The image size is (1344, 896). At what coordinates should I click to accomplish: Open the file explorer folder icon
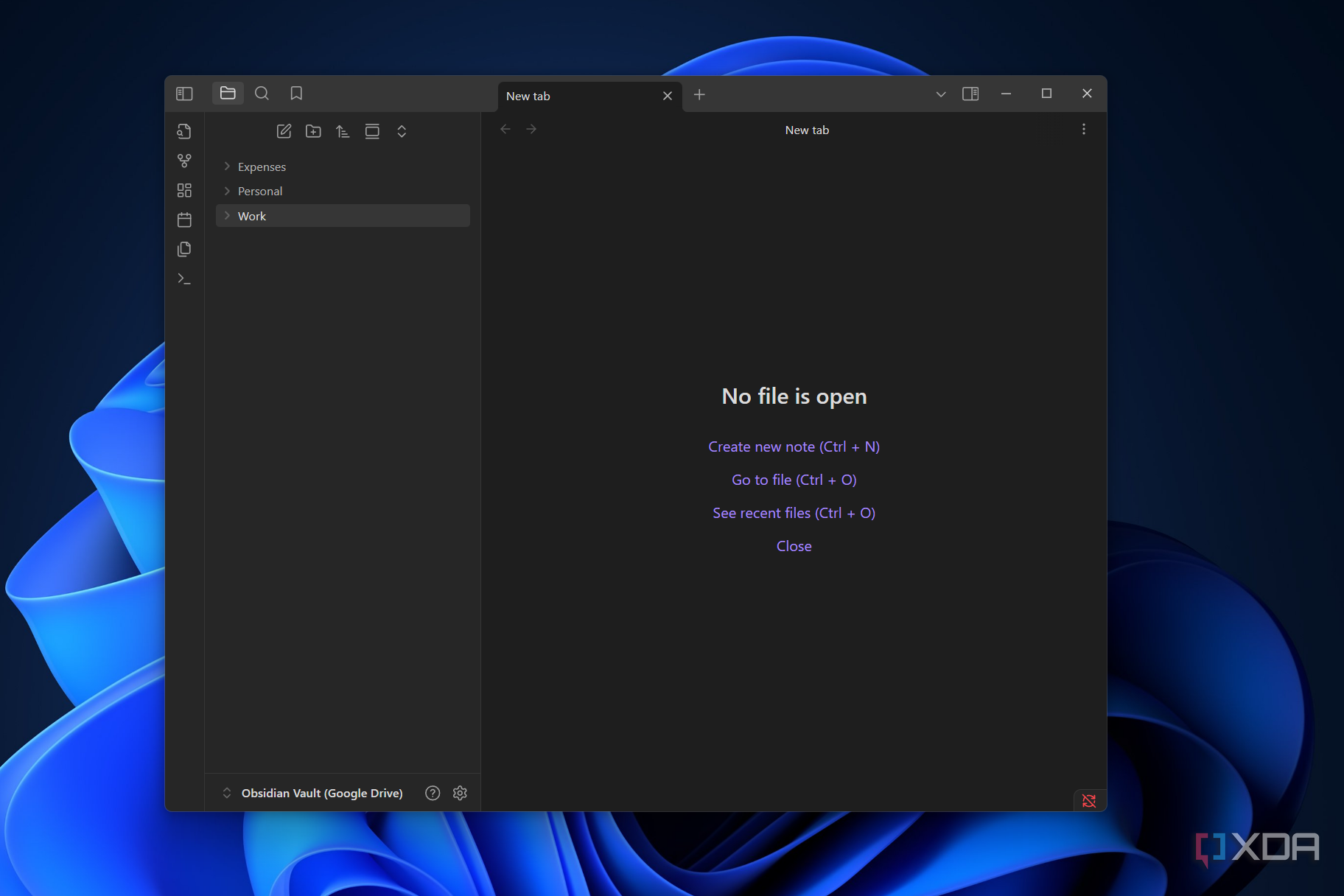[228, 94]
